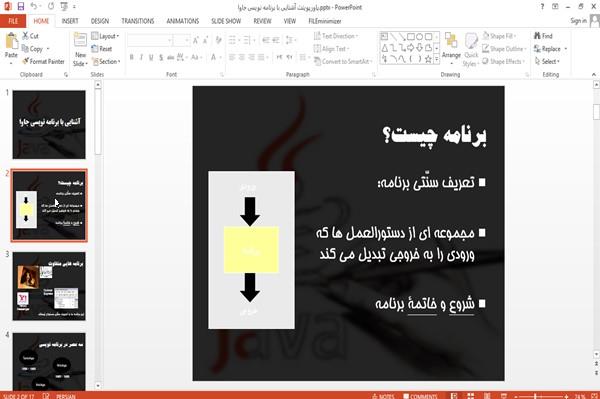Select slide 1 thumbnail

[x=49, y=124]
